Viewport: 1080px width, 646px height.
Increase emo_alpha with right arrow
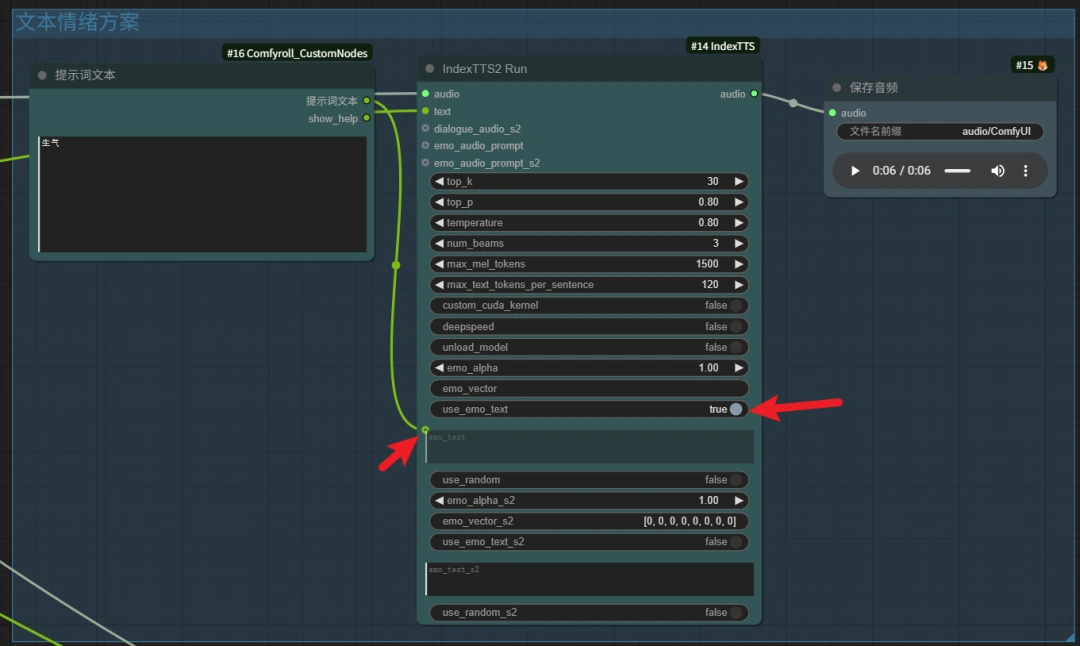[x=738, y=368]
